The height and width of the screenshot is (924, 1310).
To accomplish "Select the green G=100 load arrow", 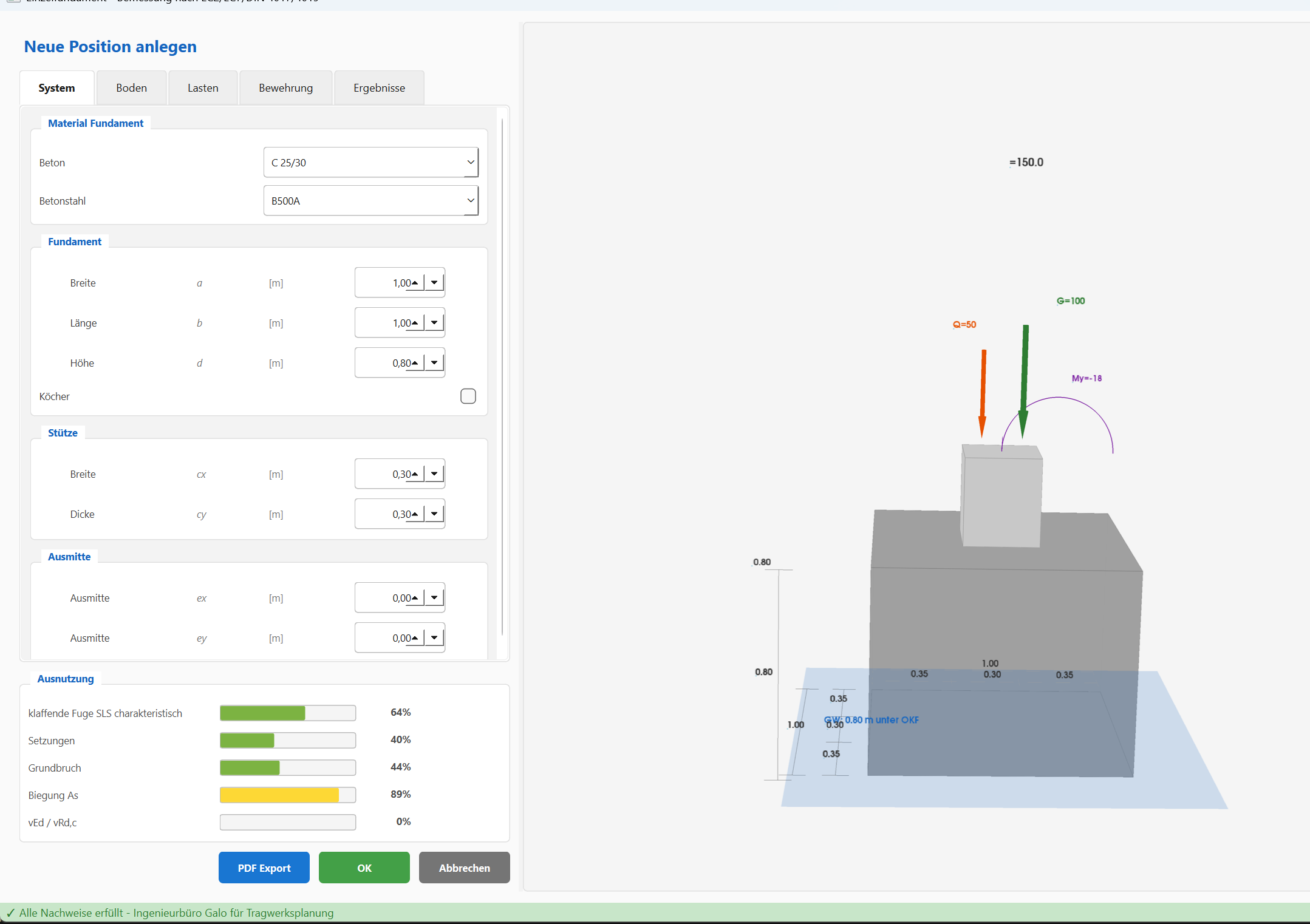I will pos(1024,381).
